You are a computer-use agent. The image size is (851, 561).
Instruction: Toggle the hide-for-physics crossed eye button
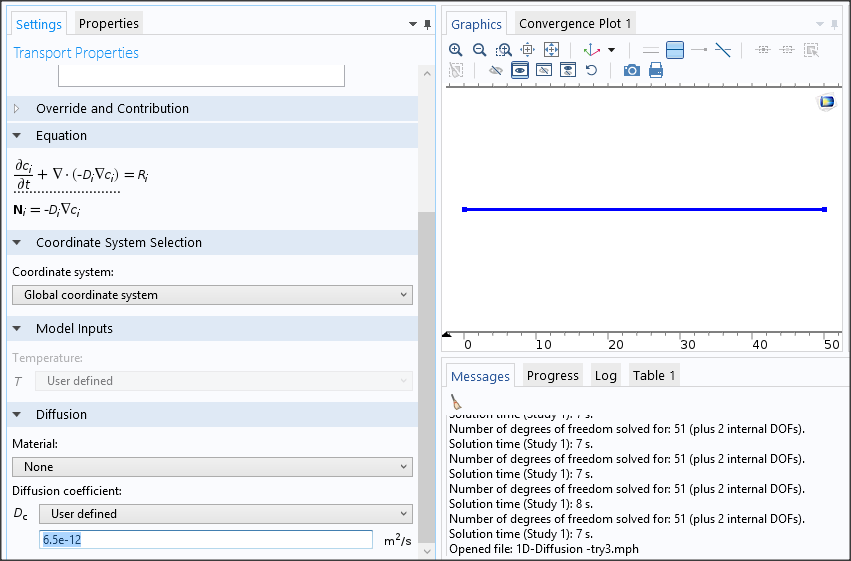[495, 70]
